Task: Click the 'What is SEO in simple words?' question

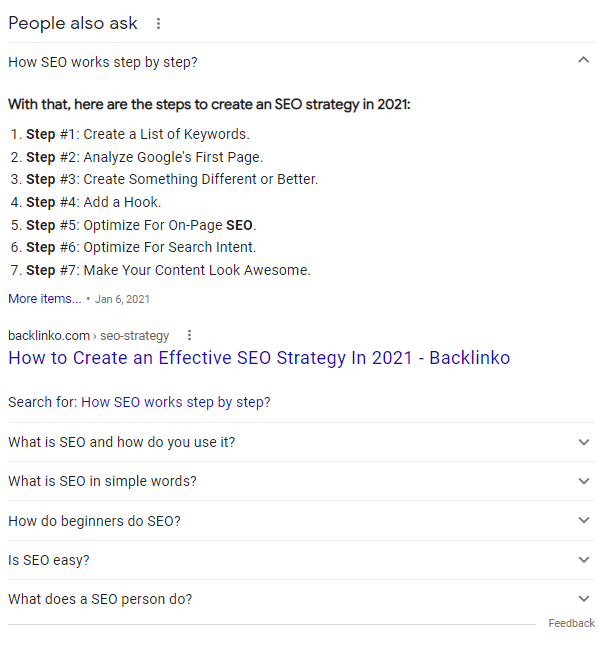Action: (x=102, y=481)
